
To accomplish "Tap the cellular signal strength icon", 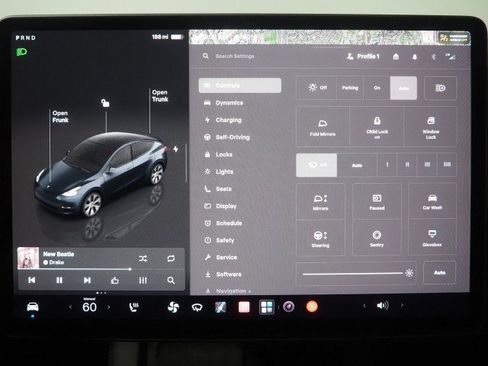I will (450, 57).
